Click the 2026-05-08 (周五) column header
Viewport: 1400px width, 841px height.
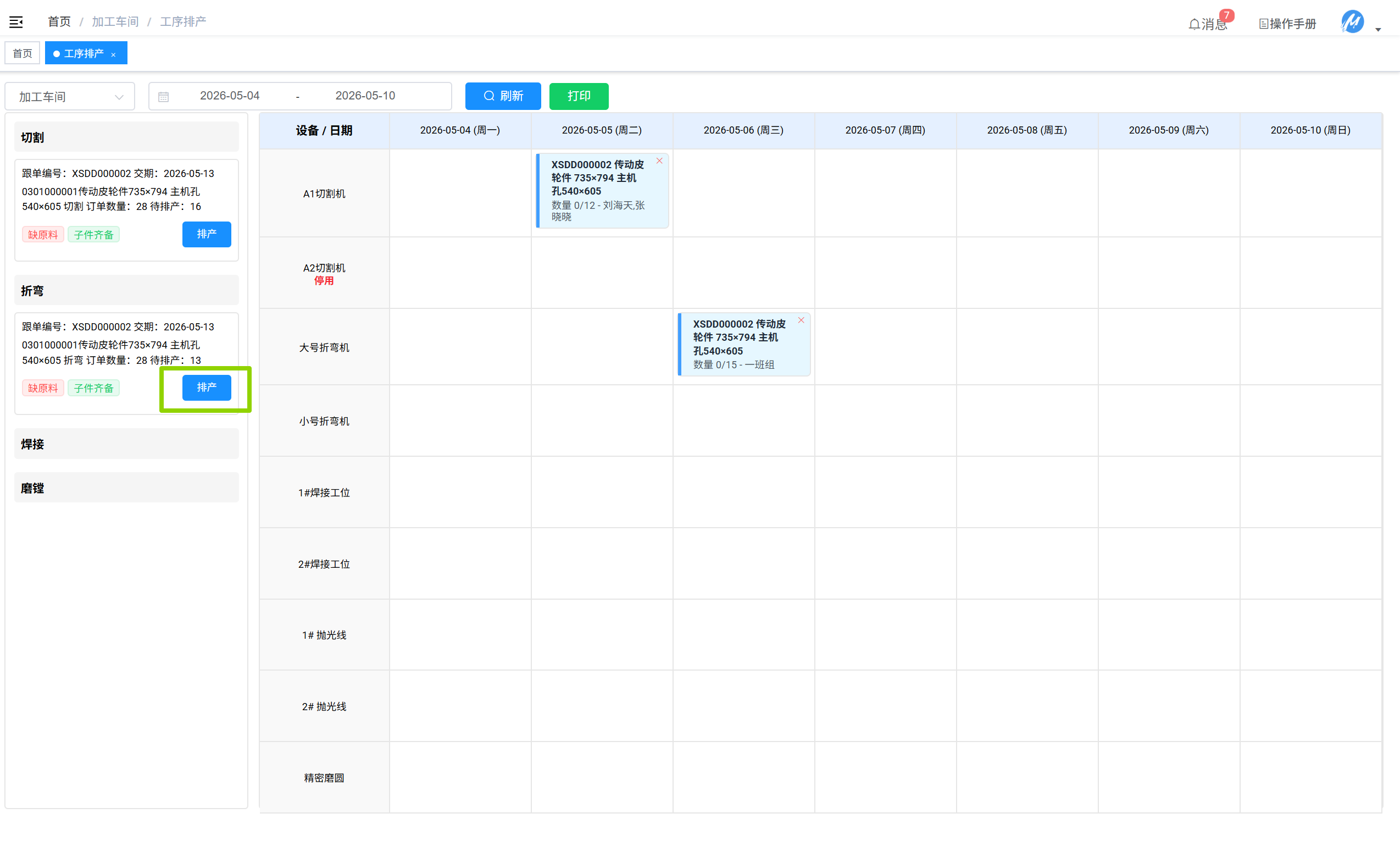tap(1027, 130)
